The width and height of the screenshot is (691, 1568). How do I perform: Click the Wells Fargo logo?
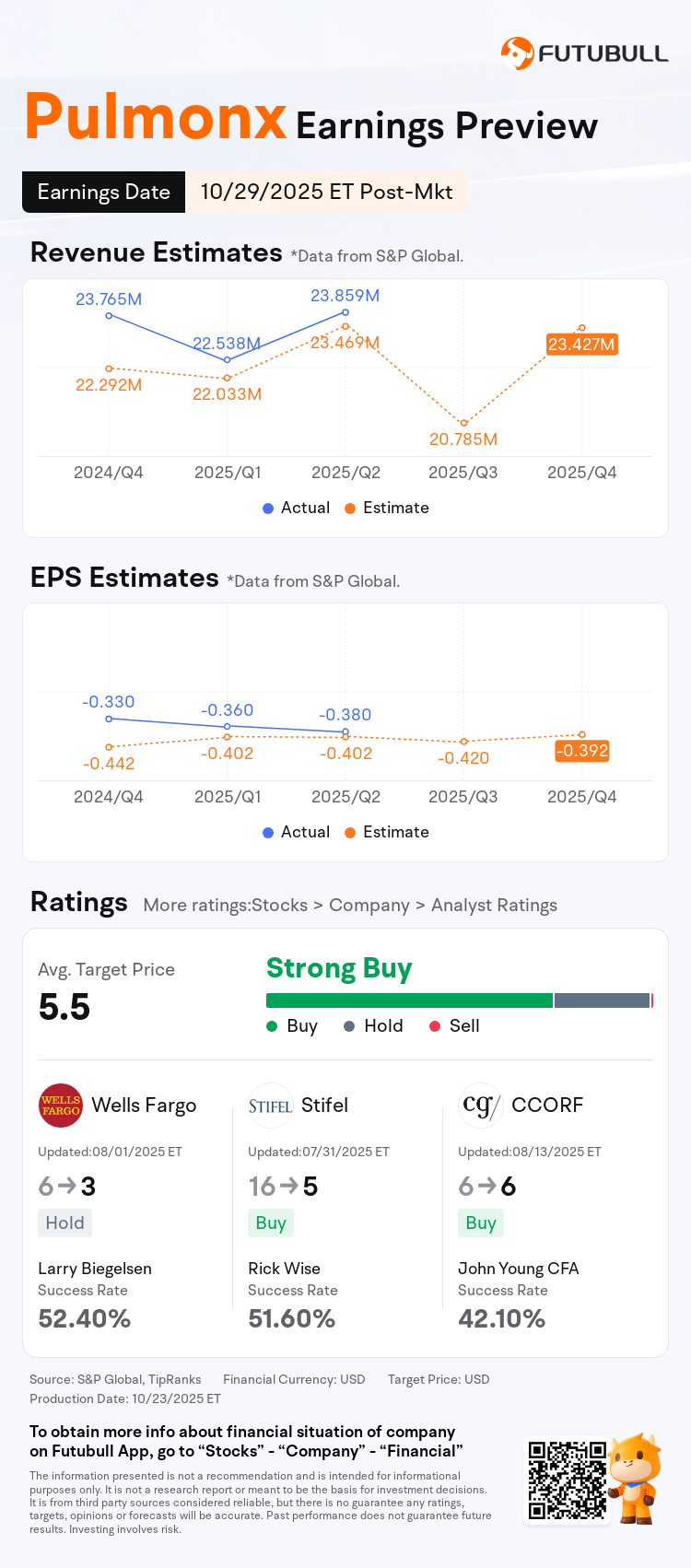61,1106
